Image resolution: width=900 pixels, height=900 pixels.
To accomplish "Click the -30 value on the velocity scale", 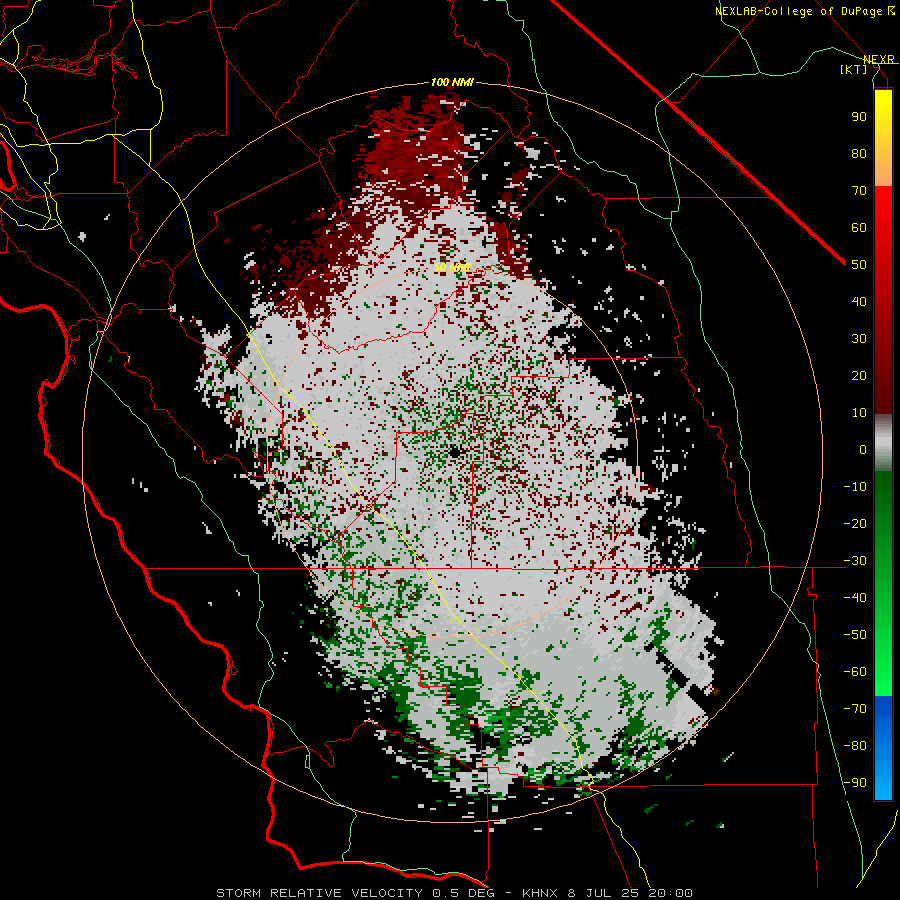I will point(855,561).
